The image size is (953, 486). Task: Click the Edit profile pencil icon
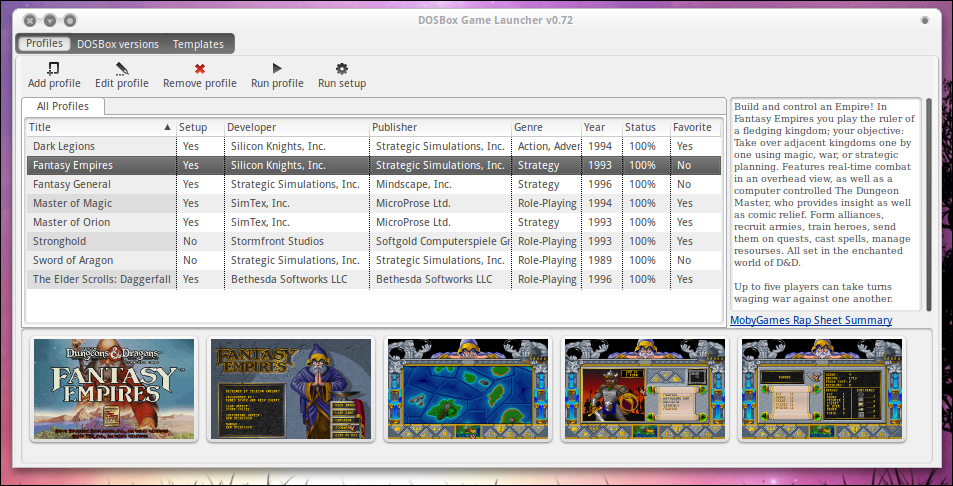(x=122, y=69)
